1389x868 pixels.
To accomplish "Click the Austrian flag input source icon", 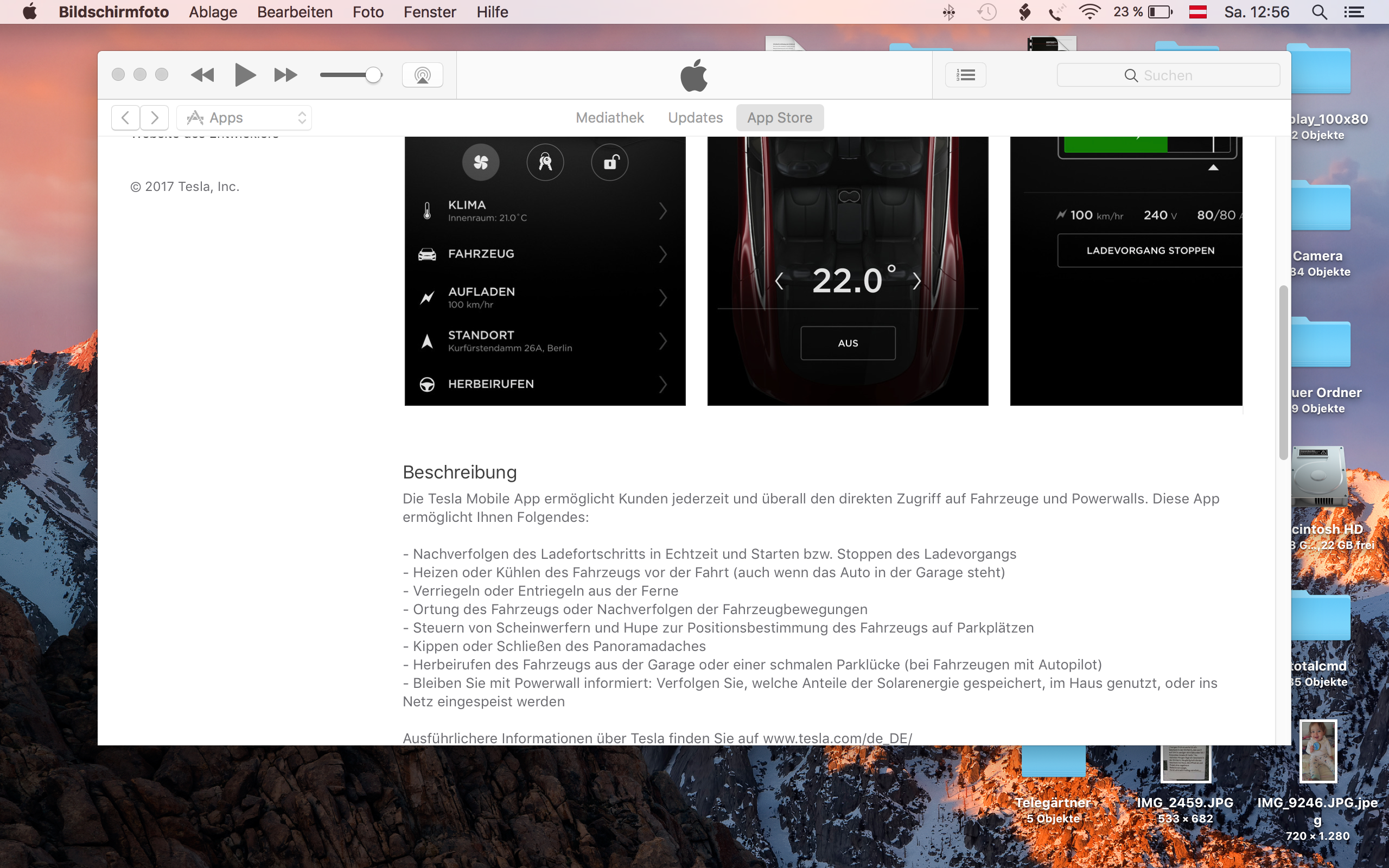I will (1197, 12).
